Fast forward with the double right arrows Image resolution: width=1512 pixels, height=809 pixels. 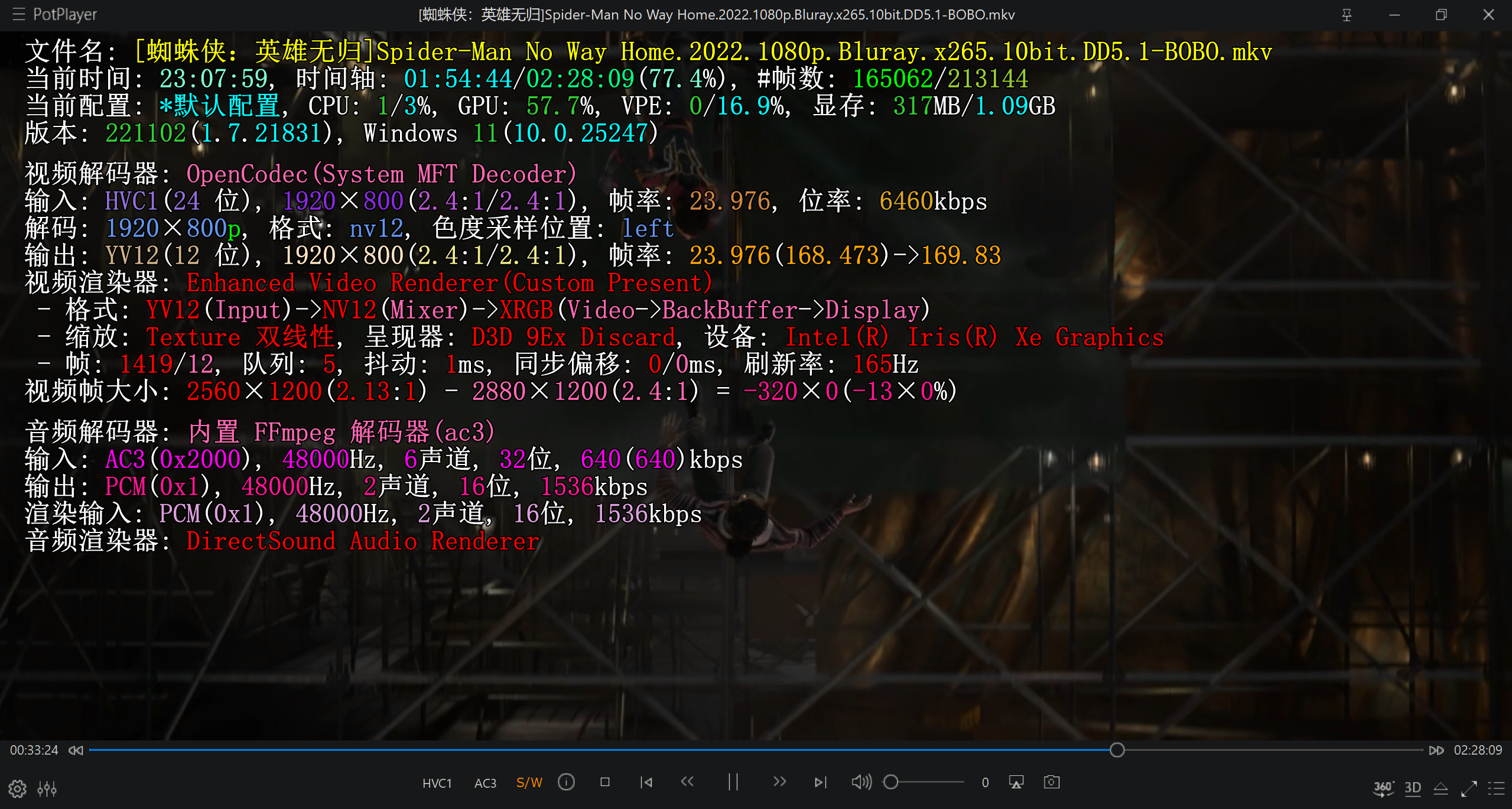pos(779,782)
